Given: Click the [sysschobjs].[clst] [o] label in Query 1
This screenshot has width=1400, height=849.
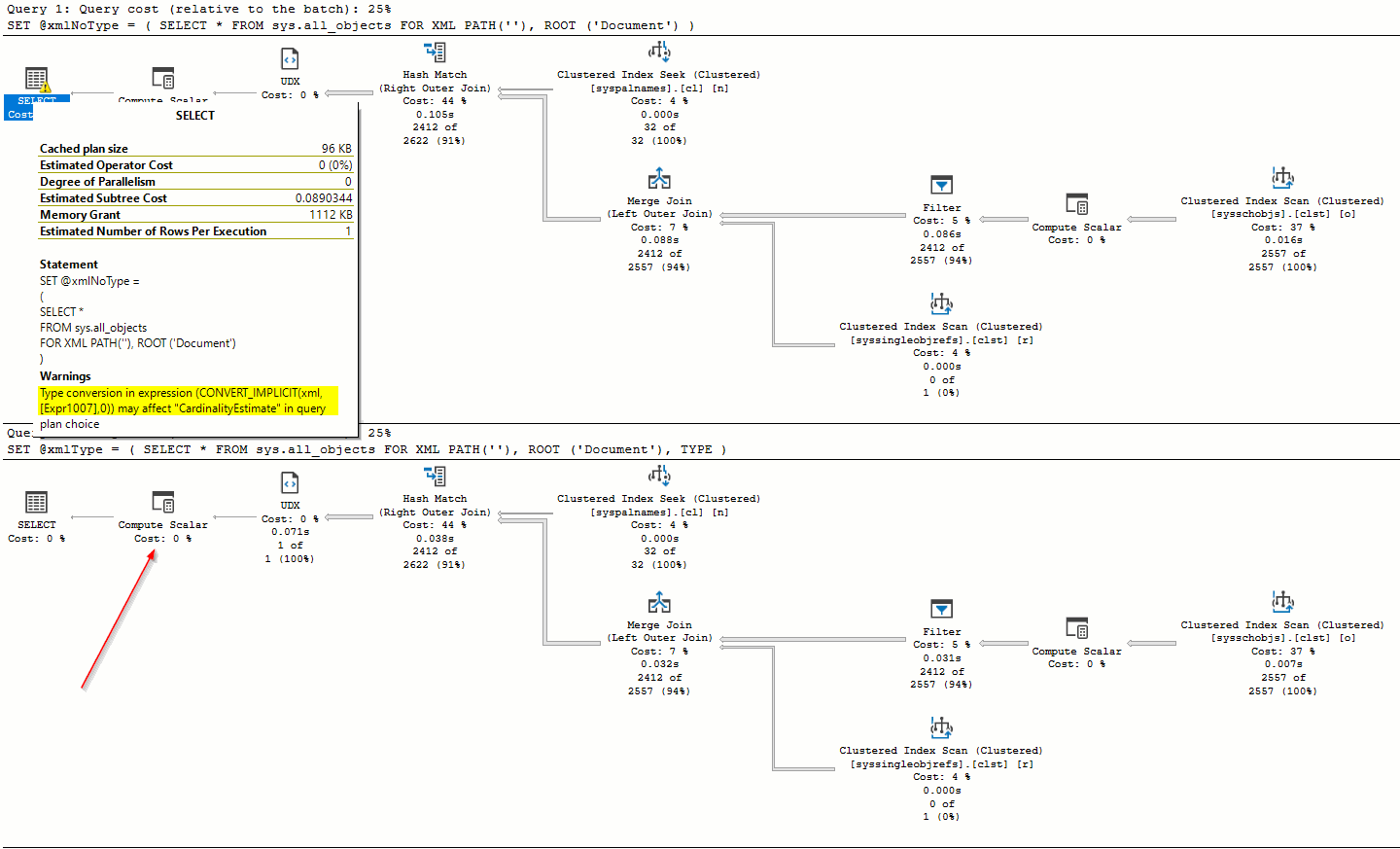Looking at the screenshot, I should point(1282,214).
